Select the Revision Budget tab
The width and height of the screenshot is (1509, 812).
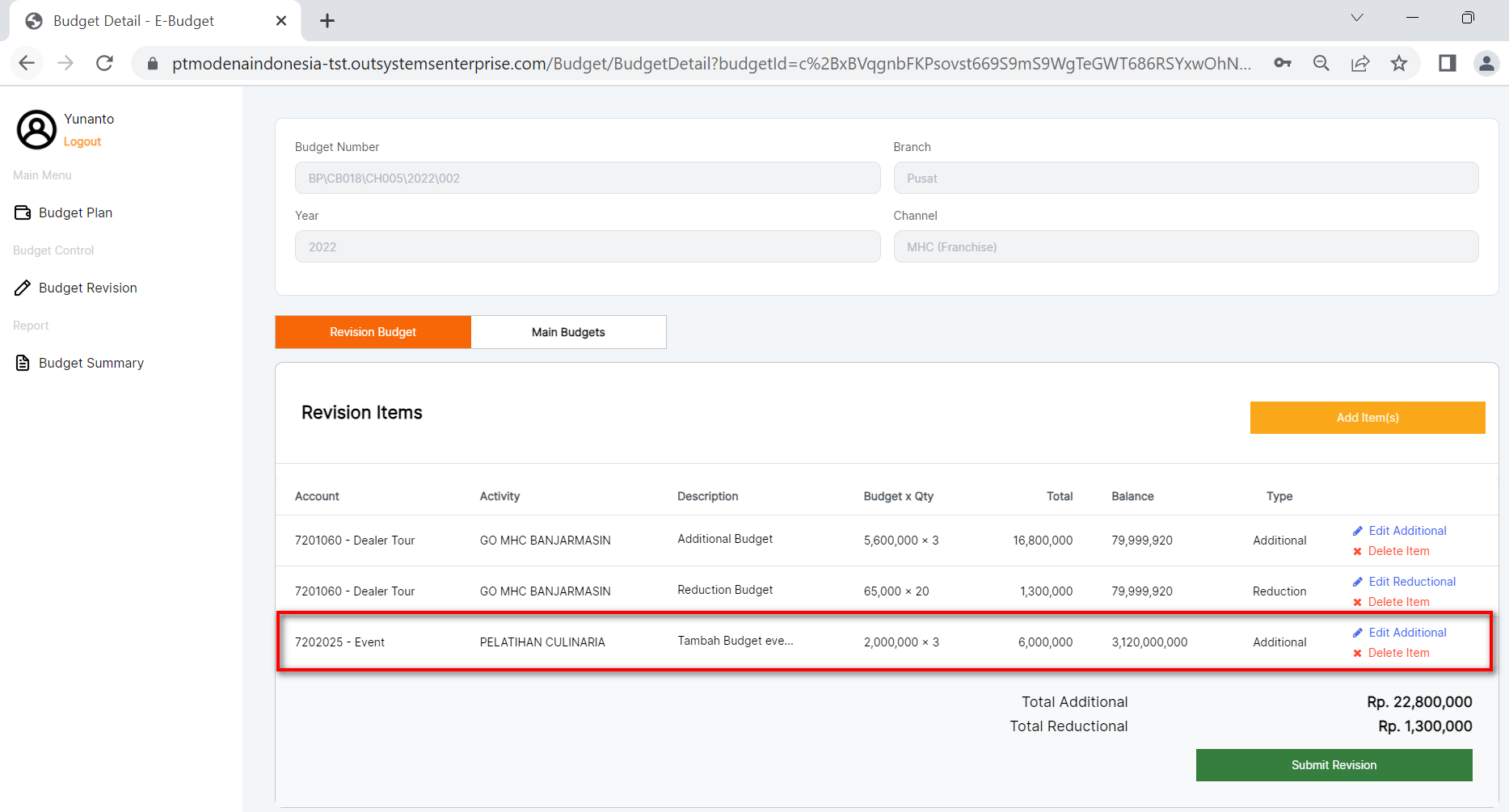click(373, 332)
